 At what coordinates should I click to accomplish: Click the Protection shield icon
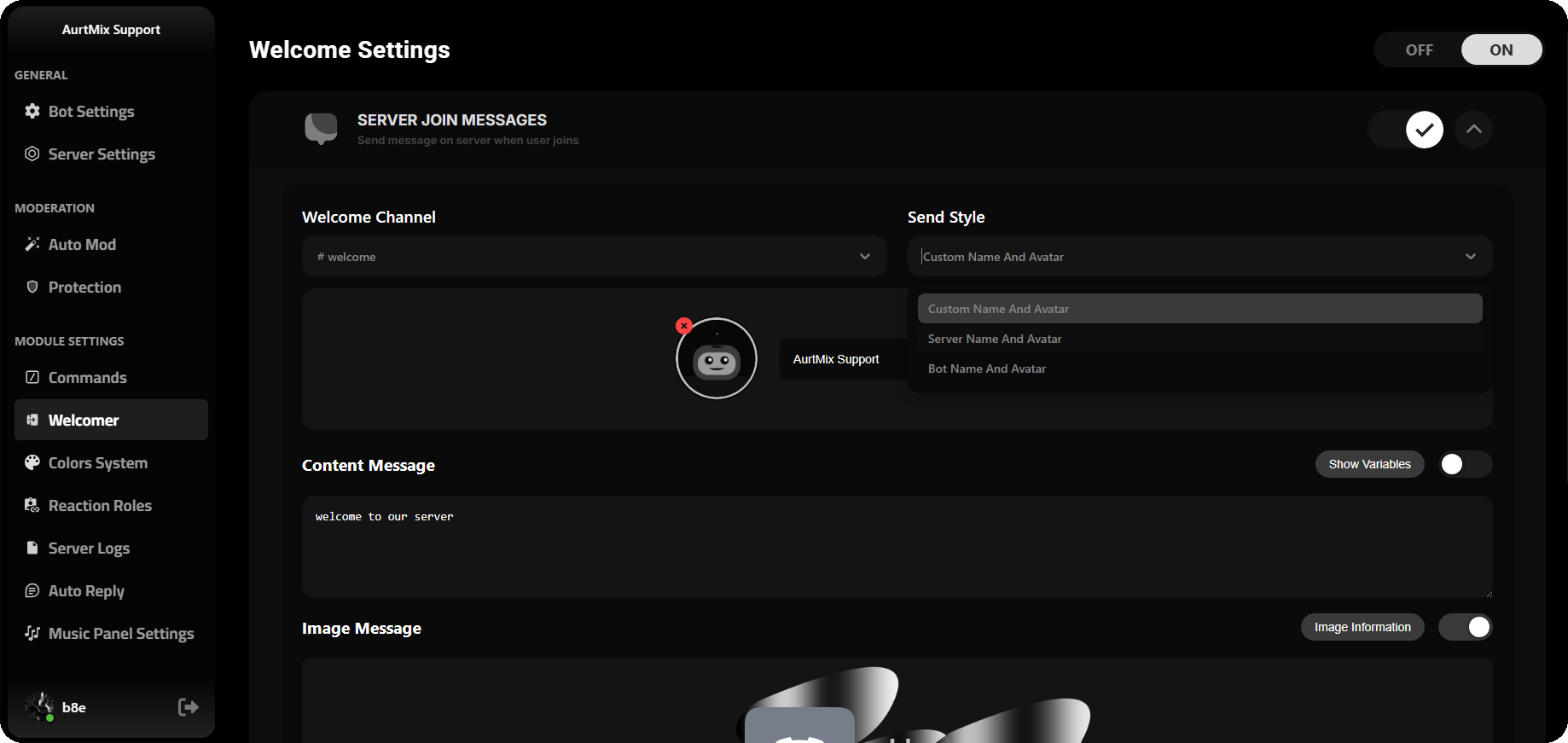[x=32, y=287]
